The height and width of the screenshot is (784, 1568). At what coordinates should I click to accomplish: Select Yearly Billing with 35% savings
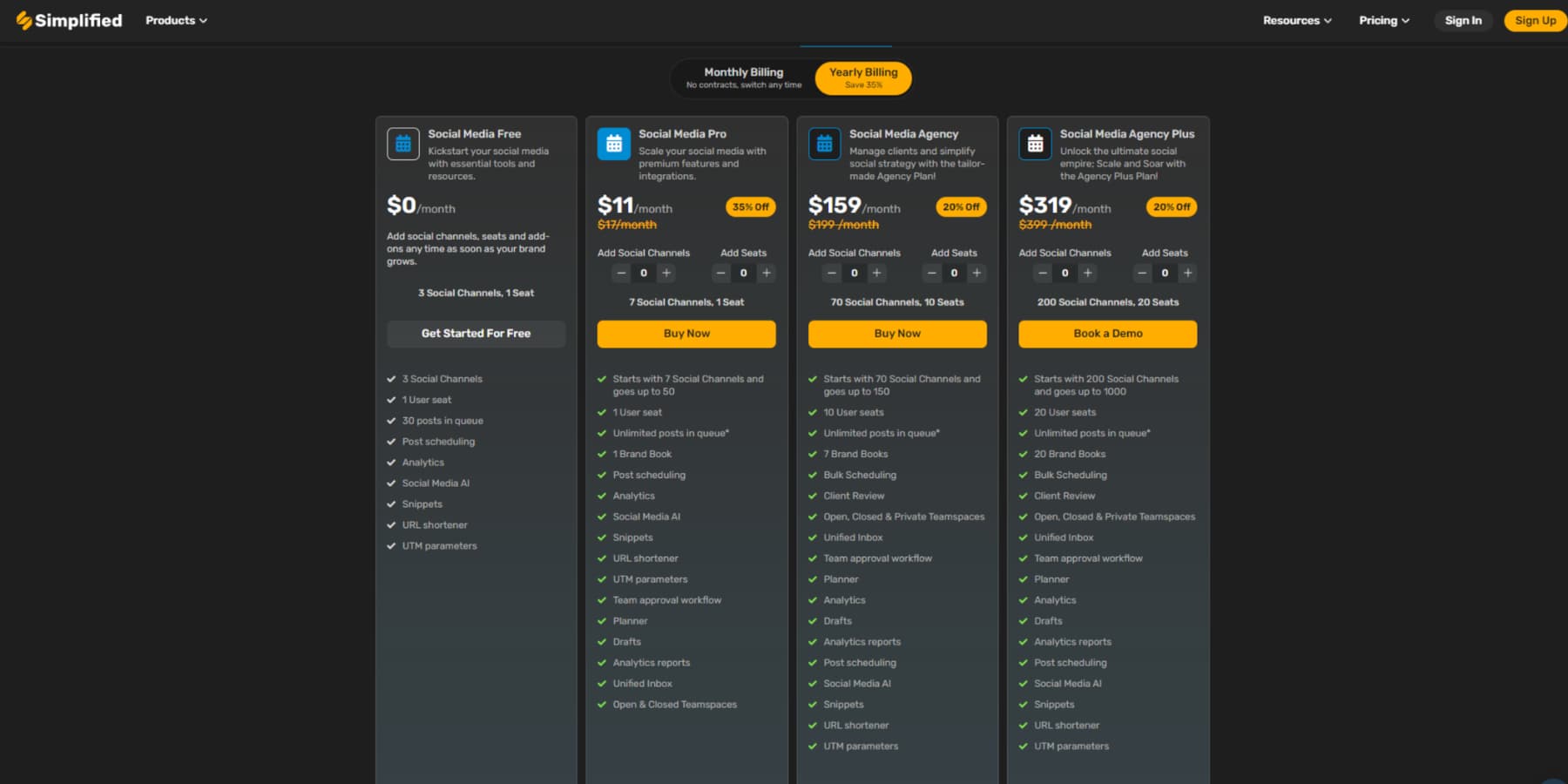pyautogui.click(x=862, y=78)
